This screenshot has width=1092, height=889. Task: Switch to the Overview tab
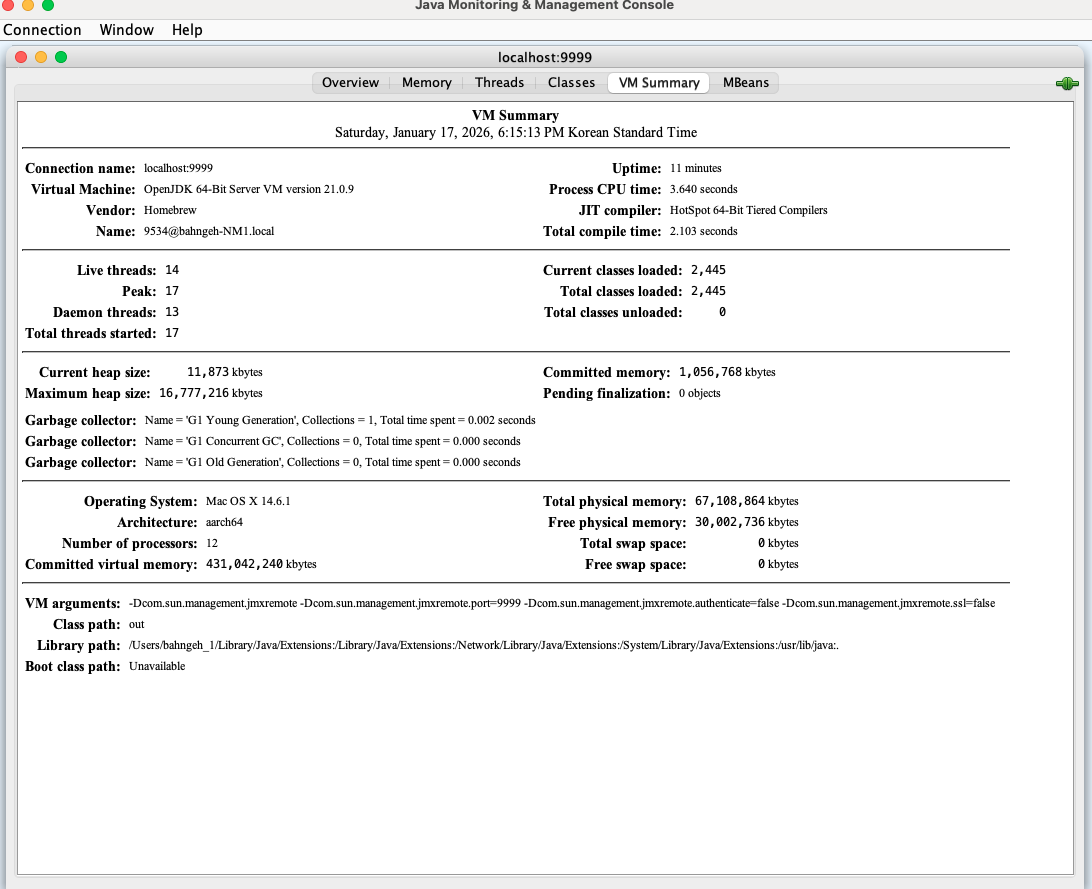point(350,83)
